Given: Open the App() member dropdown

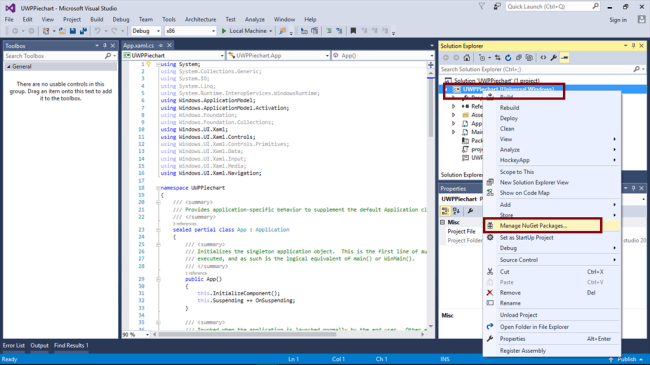Looking at the screenshot, I should [432, 56].
